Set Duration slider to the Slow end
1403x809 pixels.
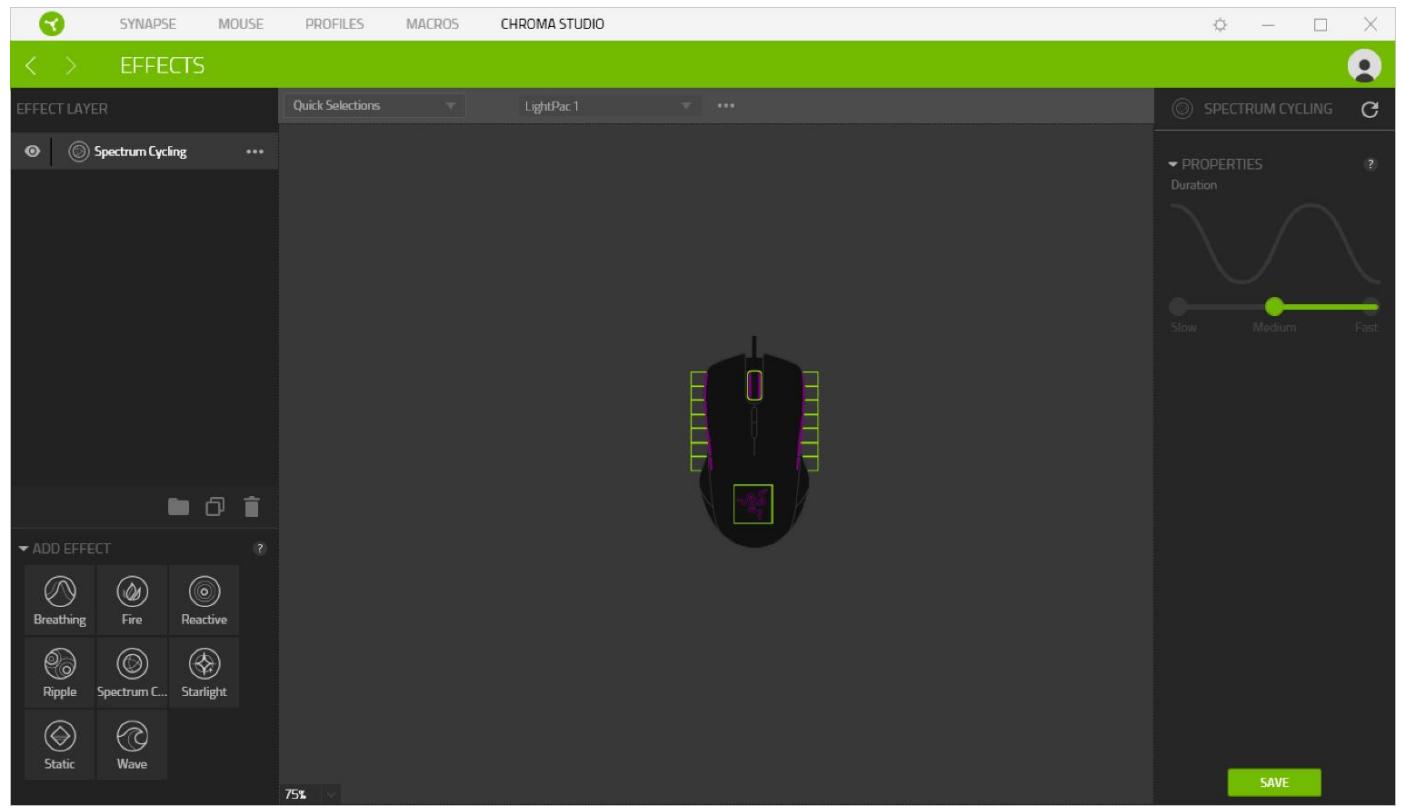(x=1179, y=307)
